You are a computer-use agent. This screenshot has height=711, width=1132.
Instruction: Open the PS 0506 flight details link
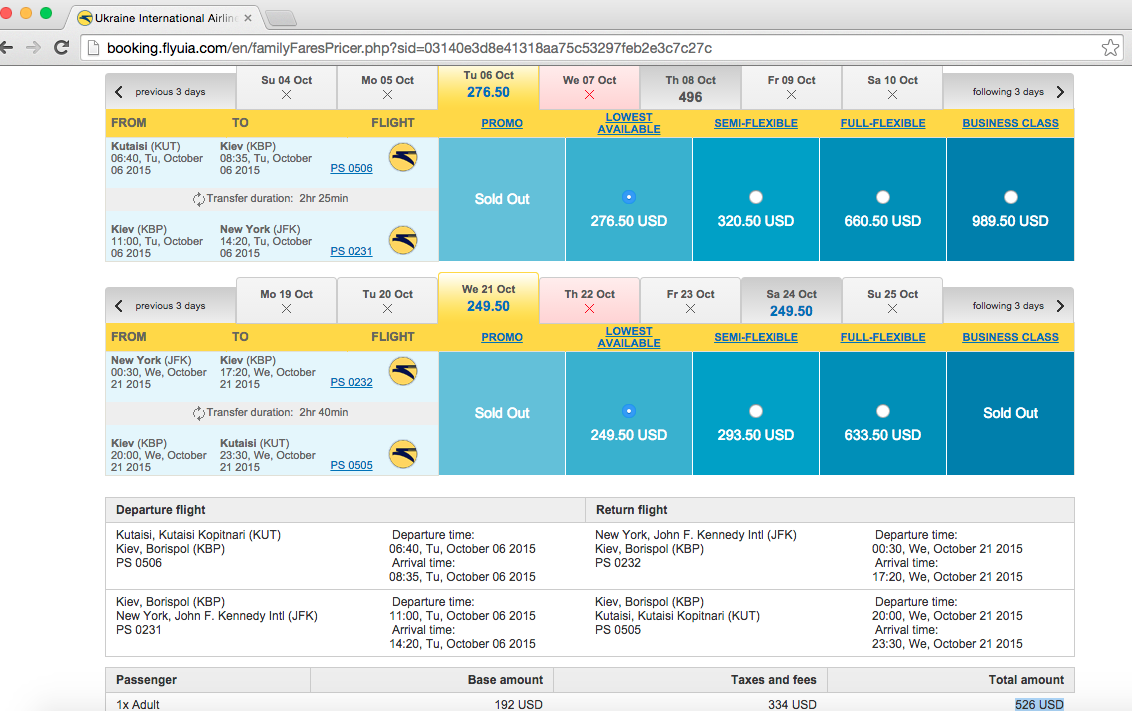pyautogui.click(x=351, y=169)
